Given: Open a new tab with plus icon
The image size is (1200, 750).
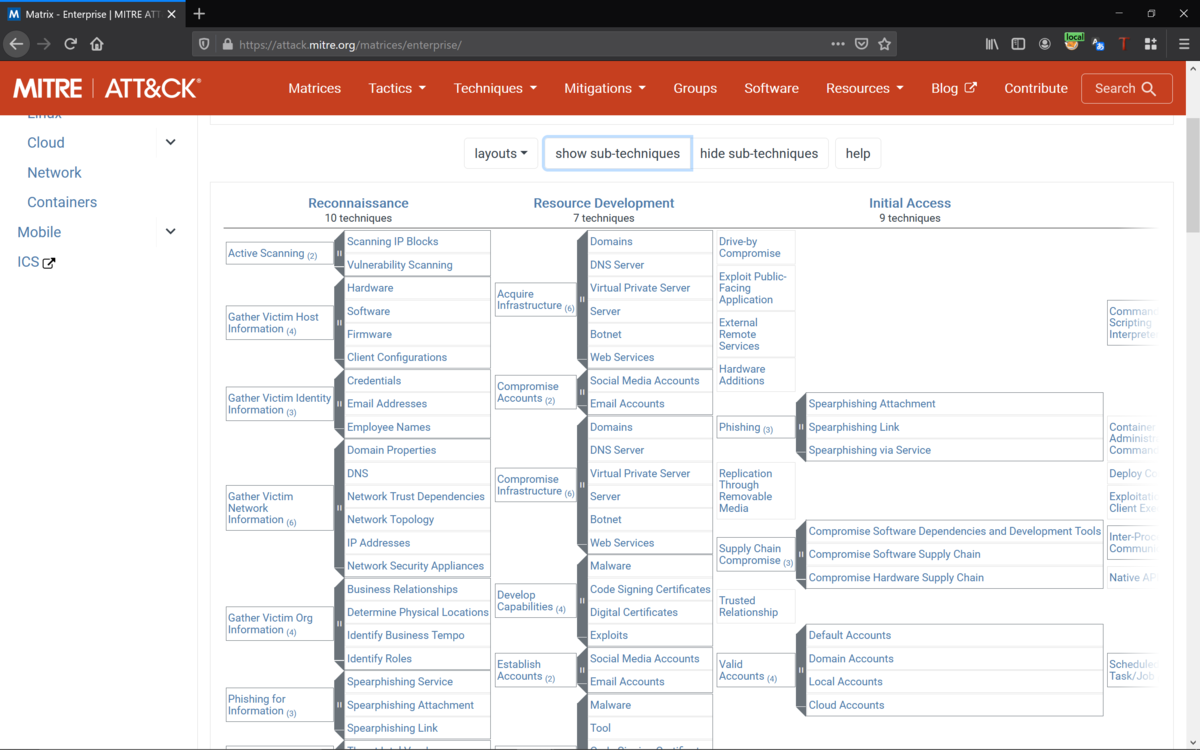Looking at the screenshot, I should 199,13.
